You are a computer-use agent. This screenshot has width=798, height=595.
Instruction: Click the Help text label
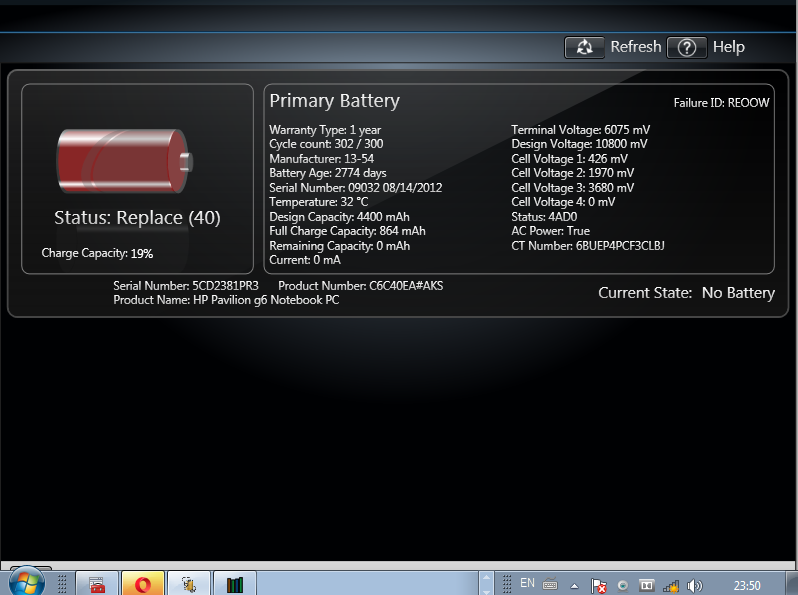click(x=728, y=47)
